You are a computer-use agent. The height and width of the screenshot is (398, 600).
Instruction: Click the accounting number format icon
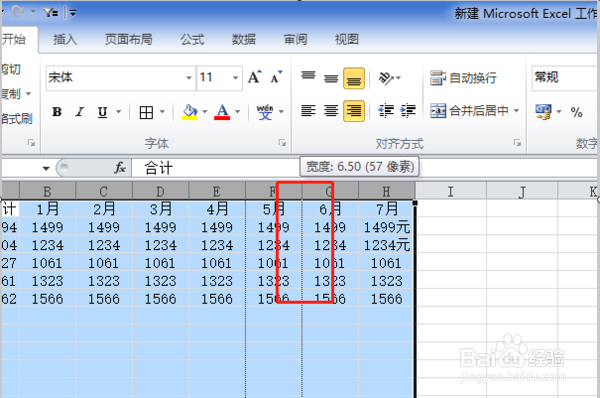tap(543, 112)
